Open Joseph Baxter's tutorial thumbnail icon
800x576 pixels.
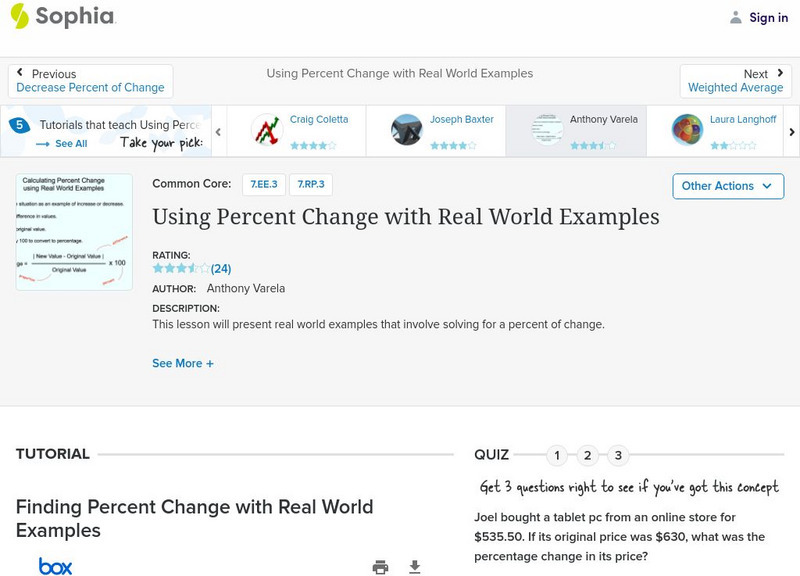pos(408,129)
